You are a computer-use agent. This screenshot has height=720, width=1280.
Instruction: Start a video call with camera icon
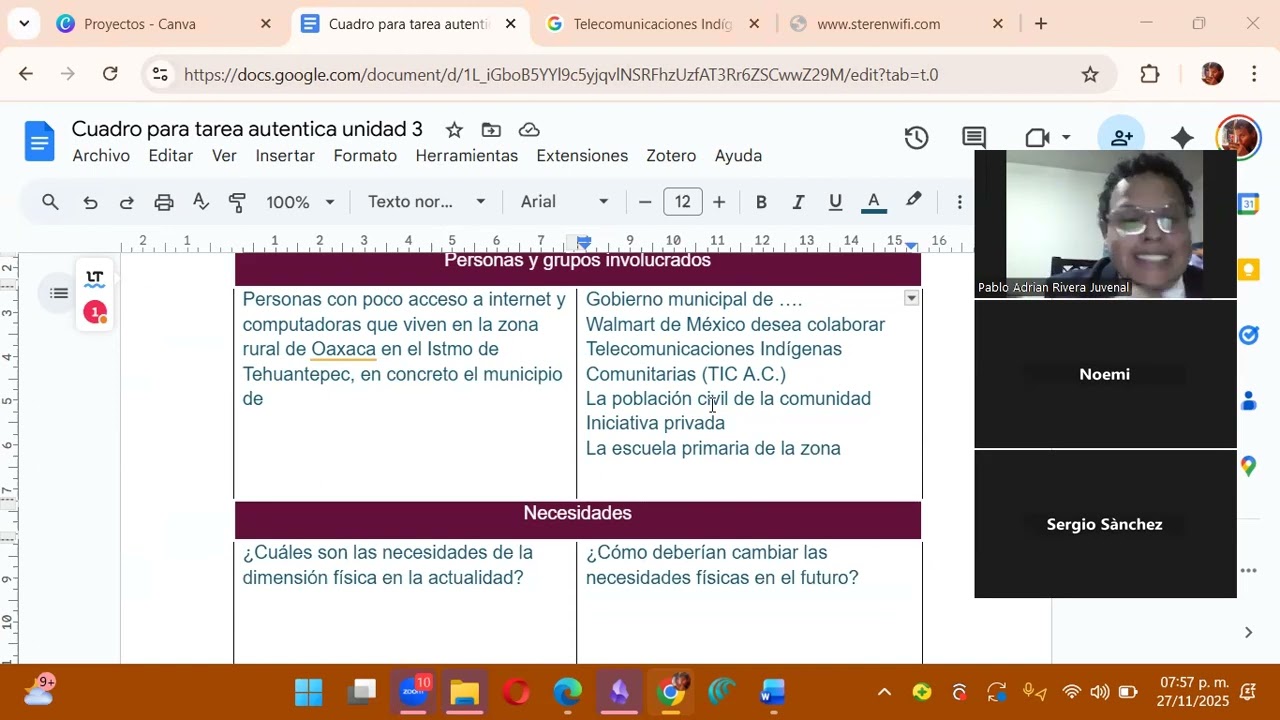pos(1037,138)
